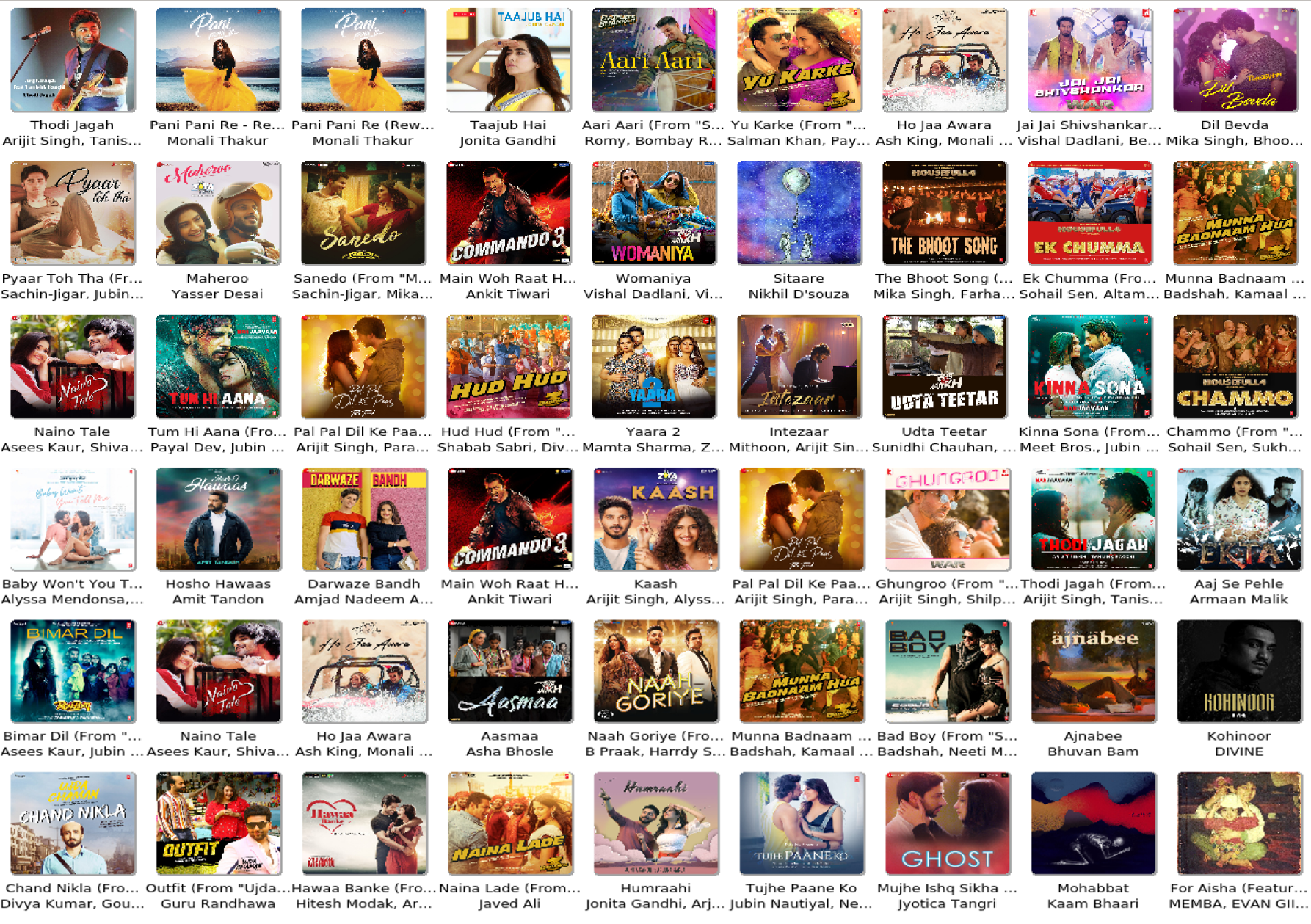Click the 'Kaam Bhaari' artist name

pyautogui.click(x=1093, y=903)
